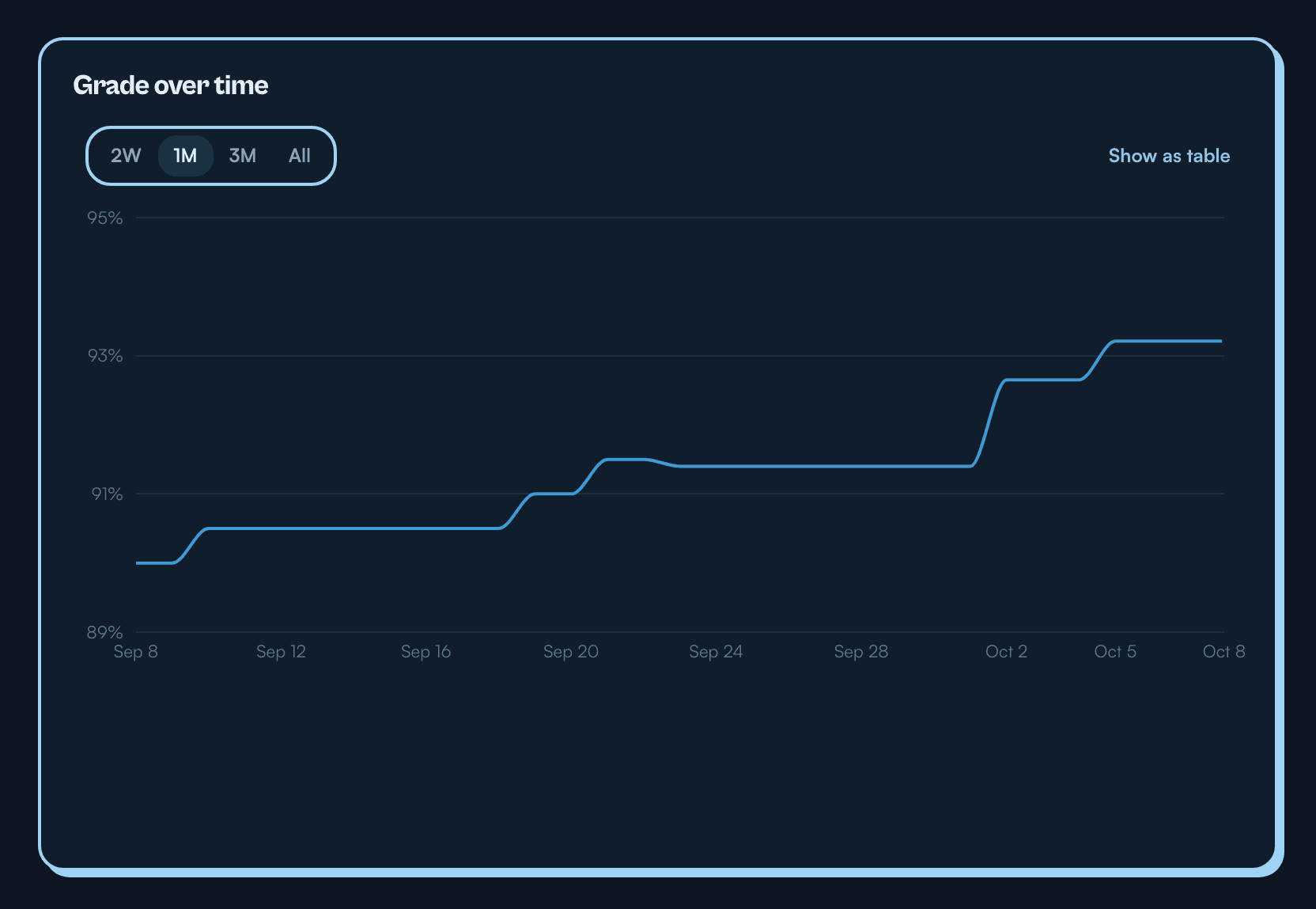Click the Sep 28 date label
The width and height of the screenshot is (1316, 909).
pyautogui.click(x=861, y=651)
